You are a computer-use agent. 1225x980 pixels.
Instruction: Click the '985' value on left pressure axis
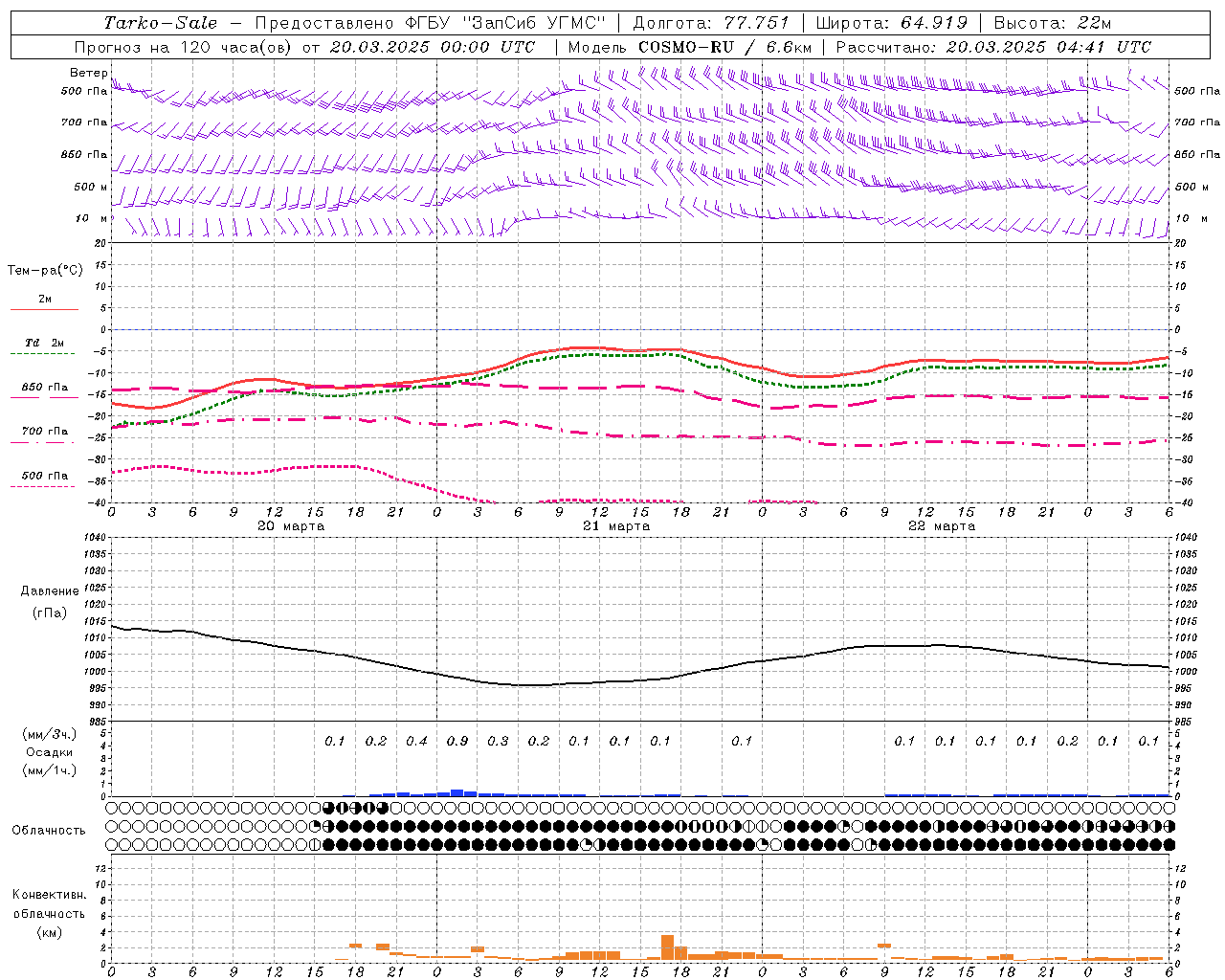point(98,723)
